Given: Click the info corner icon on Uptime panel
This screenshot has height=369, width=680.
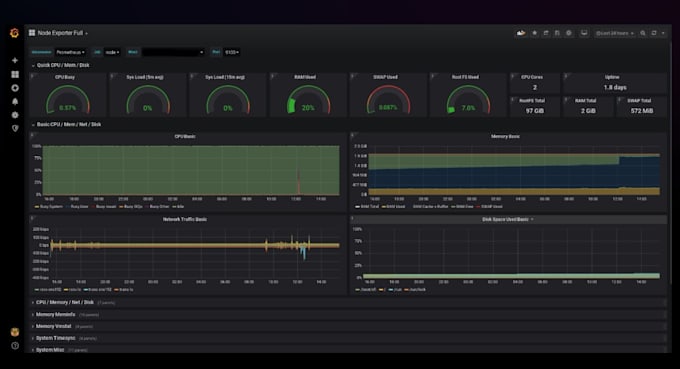Looking at the screenshot, I should click(566, 76).
